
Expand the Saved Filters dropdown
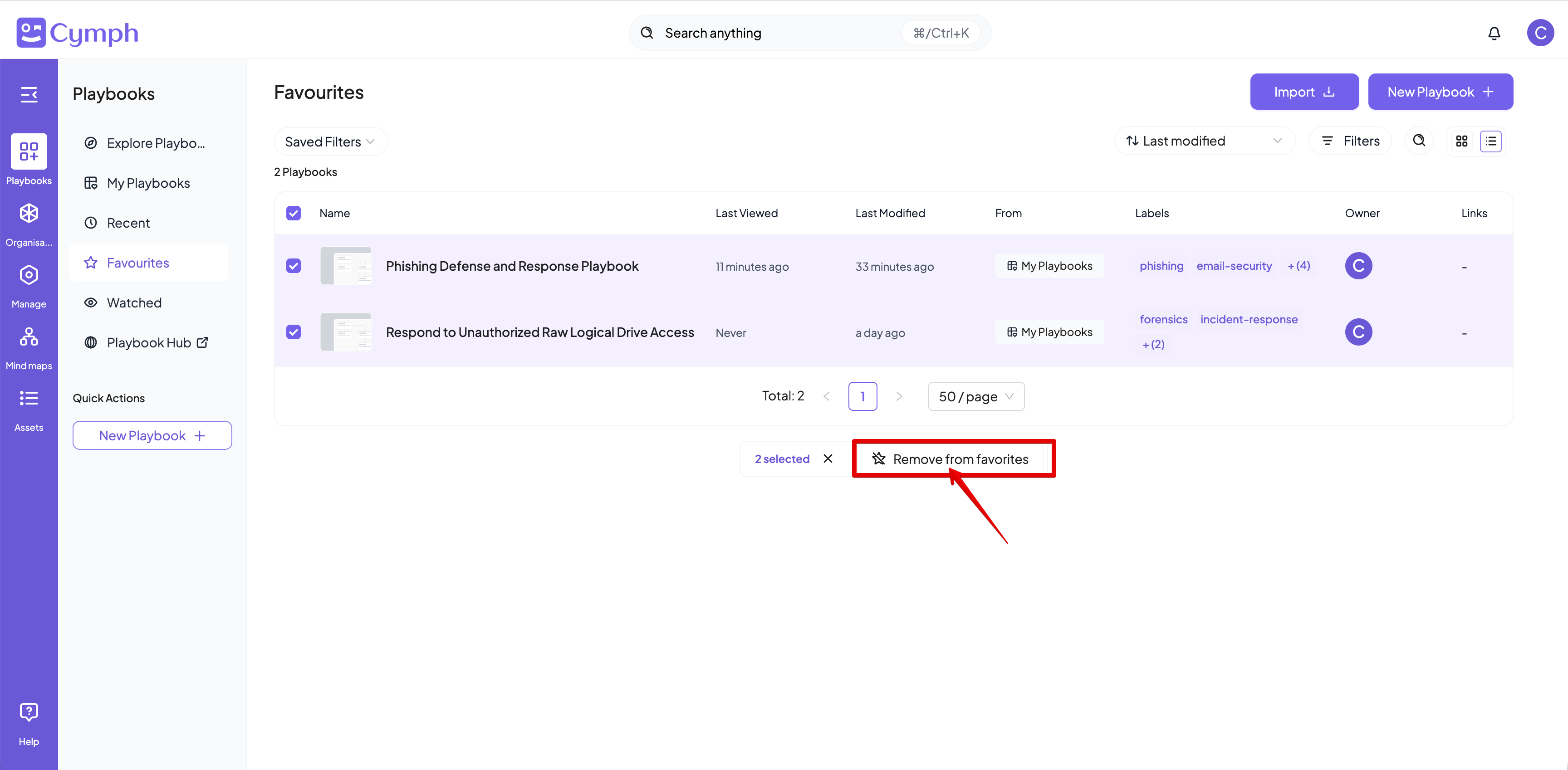(329, 142)
